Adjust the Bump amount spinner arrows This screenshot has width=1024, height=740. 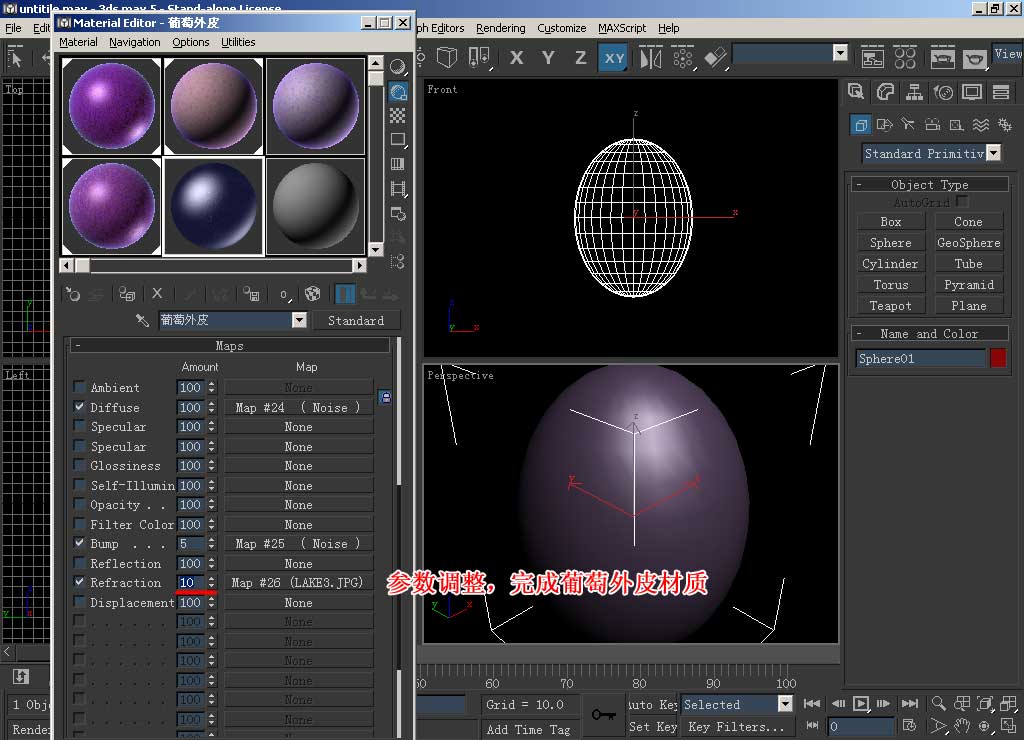[x=212, y=543]
